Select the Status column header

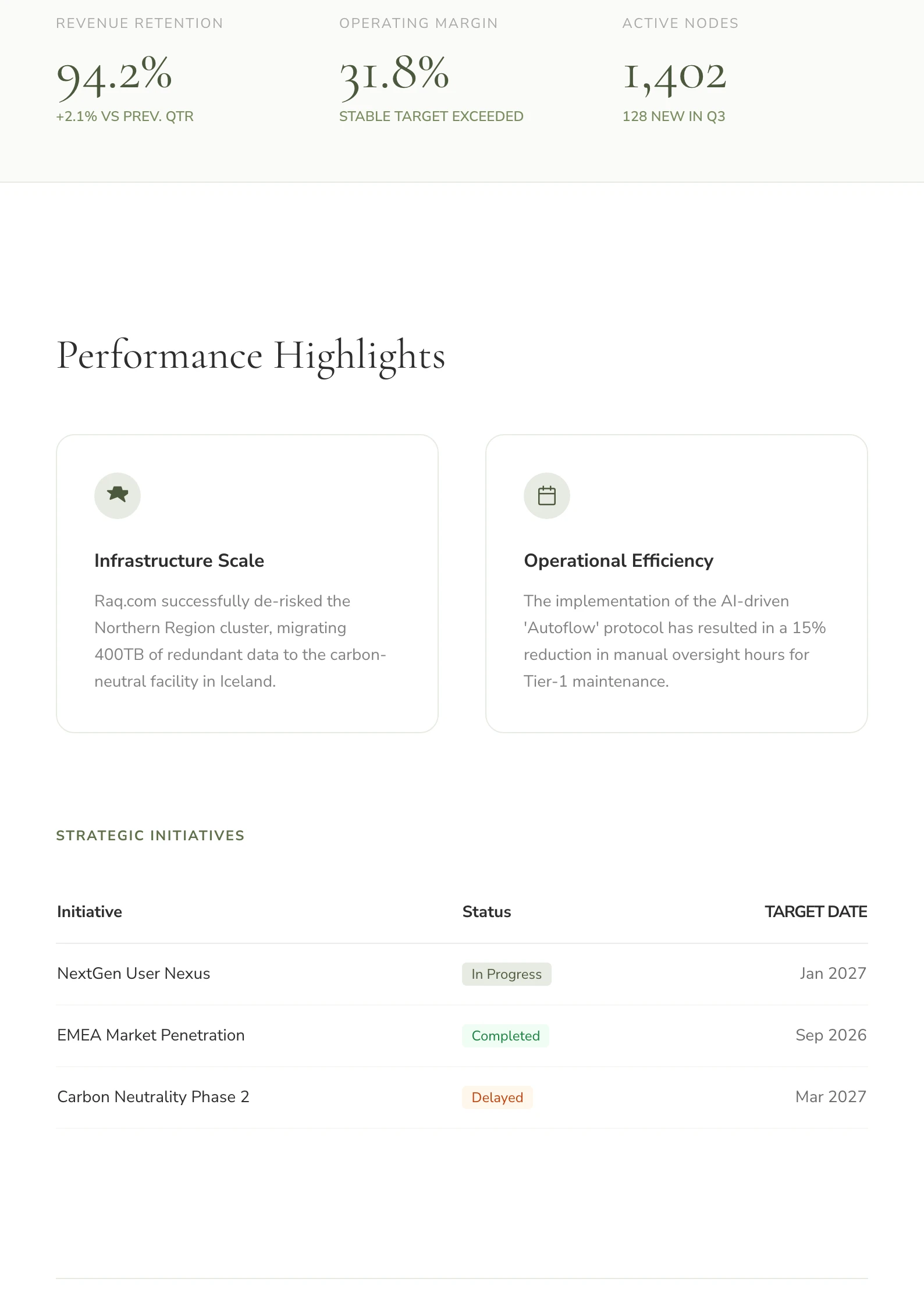pos(486,912)
